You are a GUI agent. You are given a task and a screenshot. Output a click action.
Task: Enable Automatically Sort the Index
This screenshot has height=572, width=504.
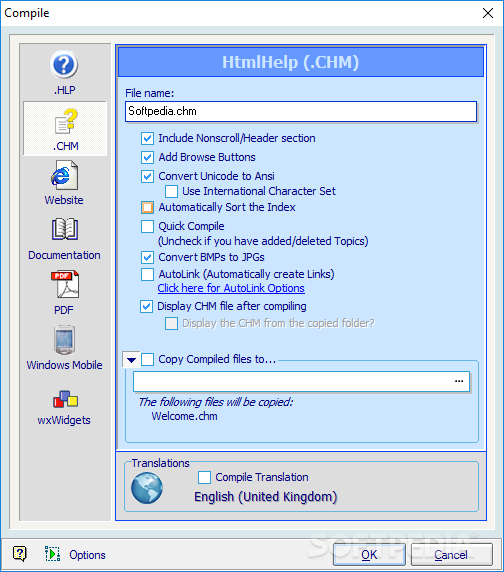147,207
